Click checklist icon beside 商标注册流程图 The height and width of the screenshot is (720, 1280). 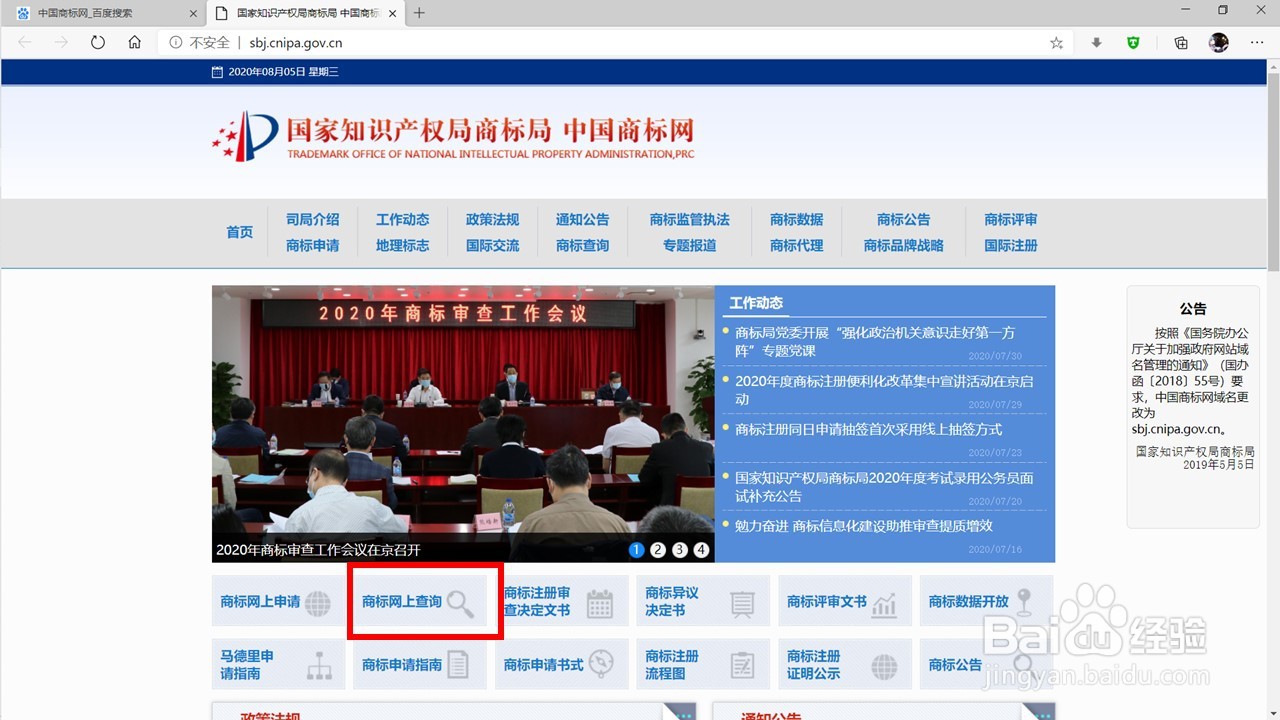[x=742, y=665]
